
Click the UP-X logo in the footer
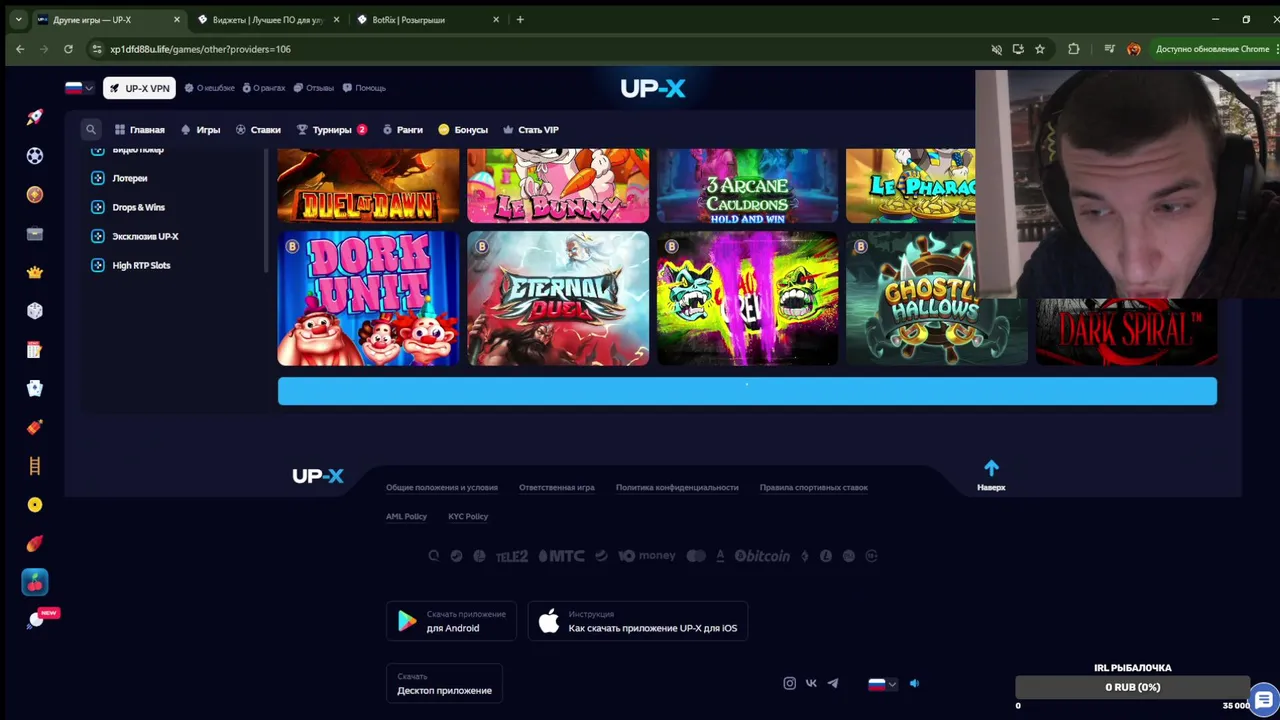(x=318, y=476)
